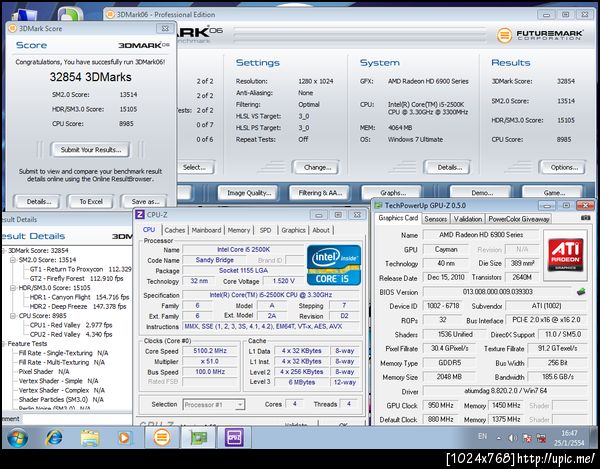Click the ATI Radeon logo in GPU-Z
The height and width of the screenshot is (469, 600).
pos(566,254)
